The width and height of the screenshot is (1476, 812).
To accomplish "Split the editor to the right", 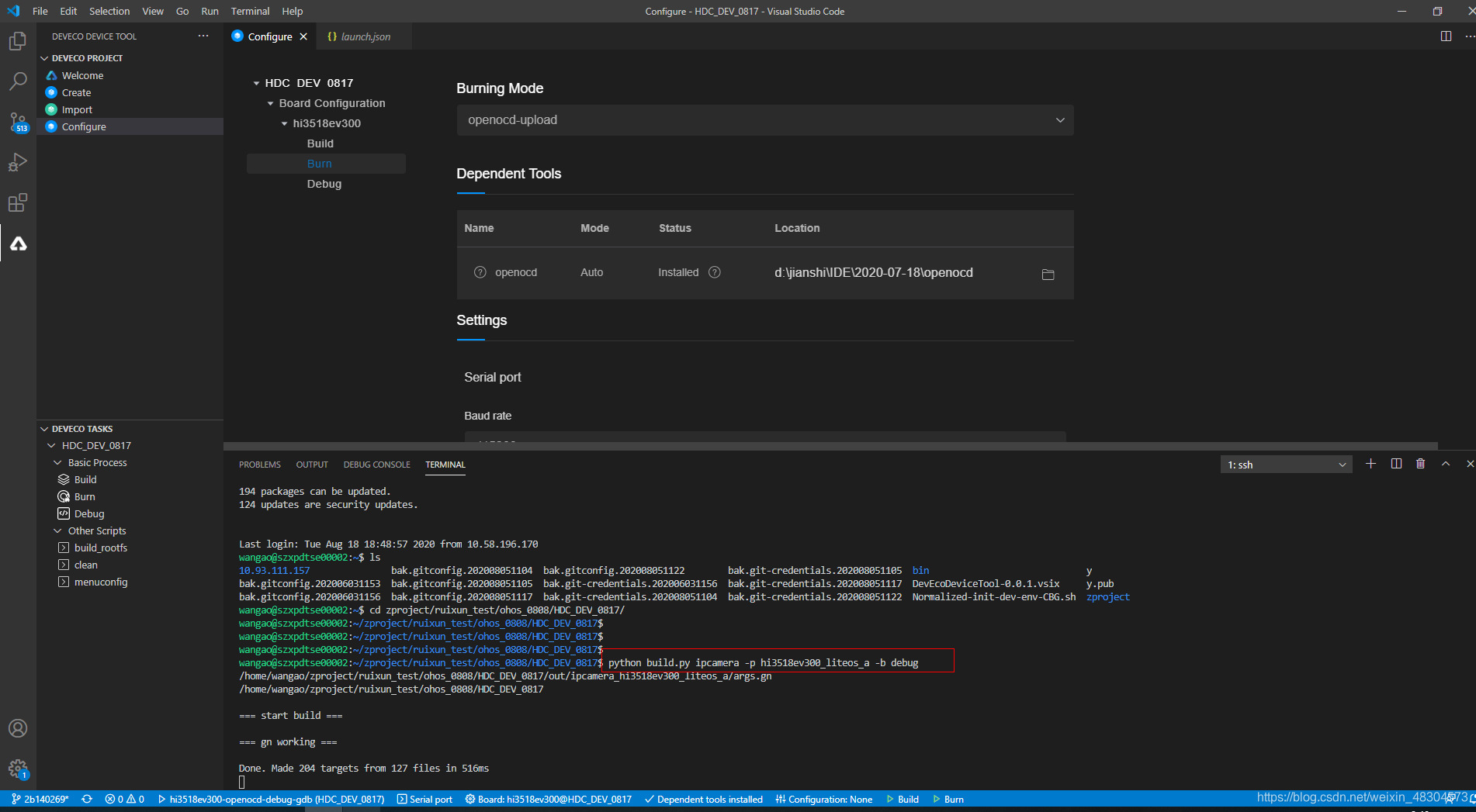I will pyautogui.click(x=1446, y=36).
